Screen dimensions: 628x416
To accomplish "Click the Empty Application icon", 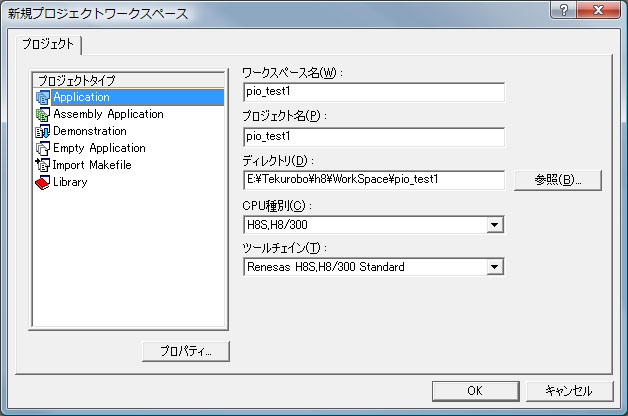I will 43,149.
